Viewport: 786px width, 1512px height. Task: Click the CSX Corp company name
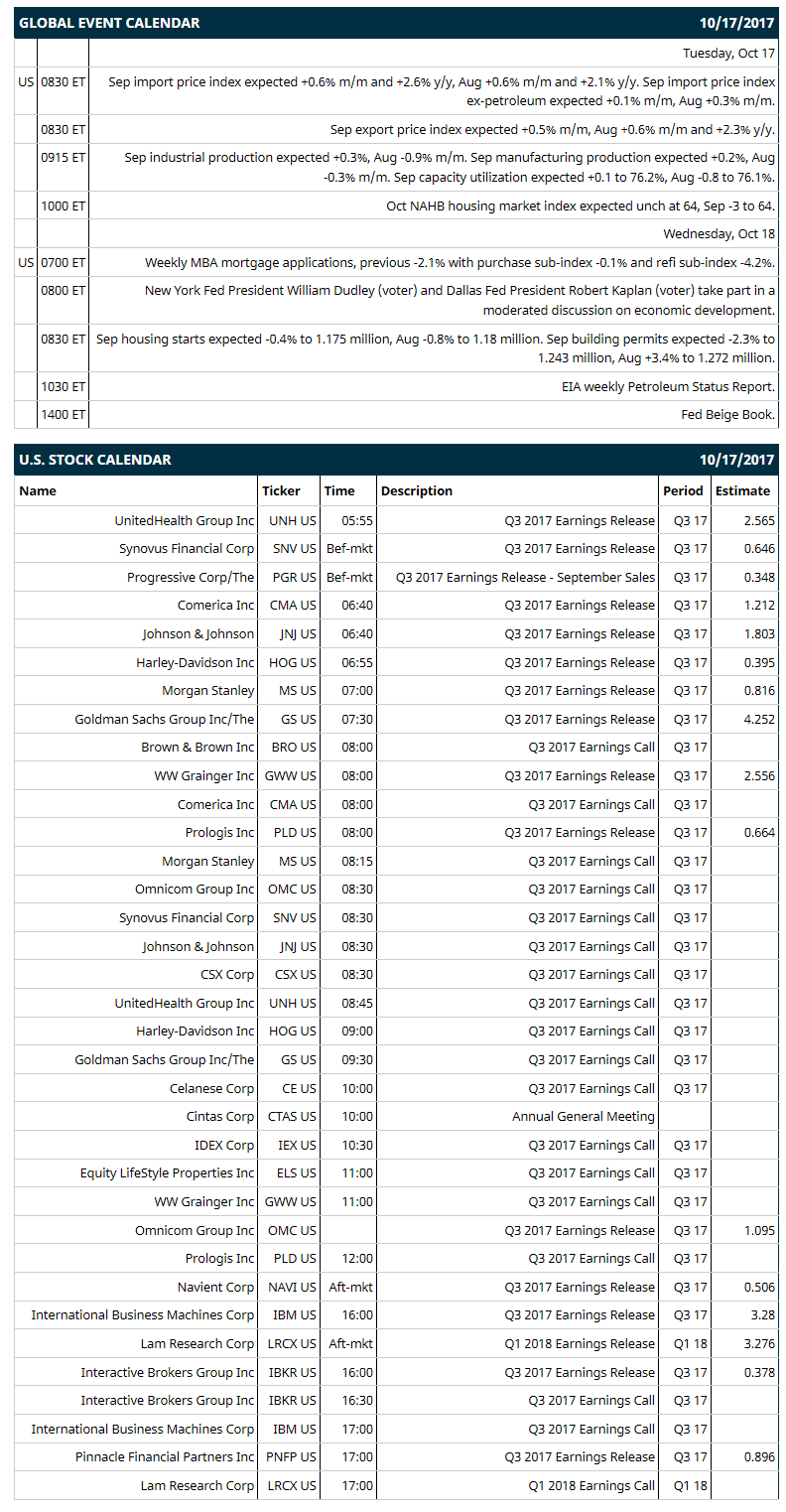[x=226, y=974]
